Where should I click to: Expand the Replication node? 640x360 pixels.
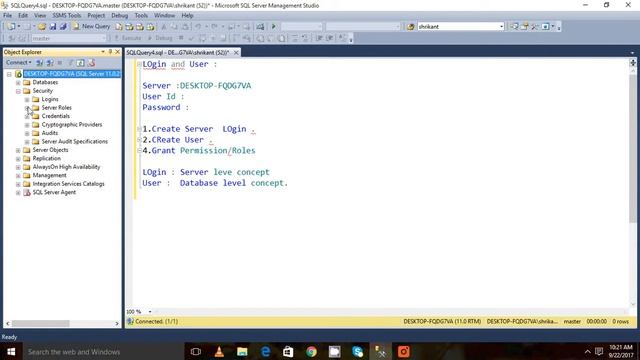pyautogui.click(x=18, y=159)
